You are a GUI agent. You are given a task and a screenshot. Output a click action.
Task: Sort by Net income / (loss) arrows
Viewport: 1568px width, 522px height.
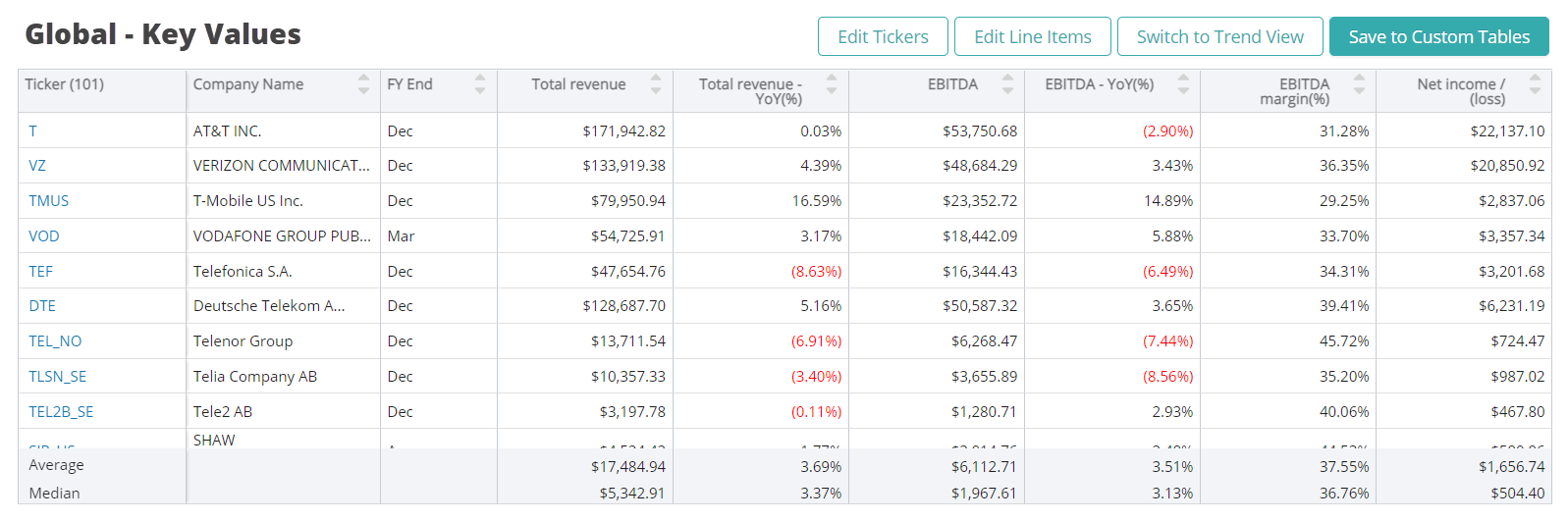tap(1535, 84)
